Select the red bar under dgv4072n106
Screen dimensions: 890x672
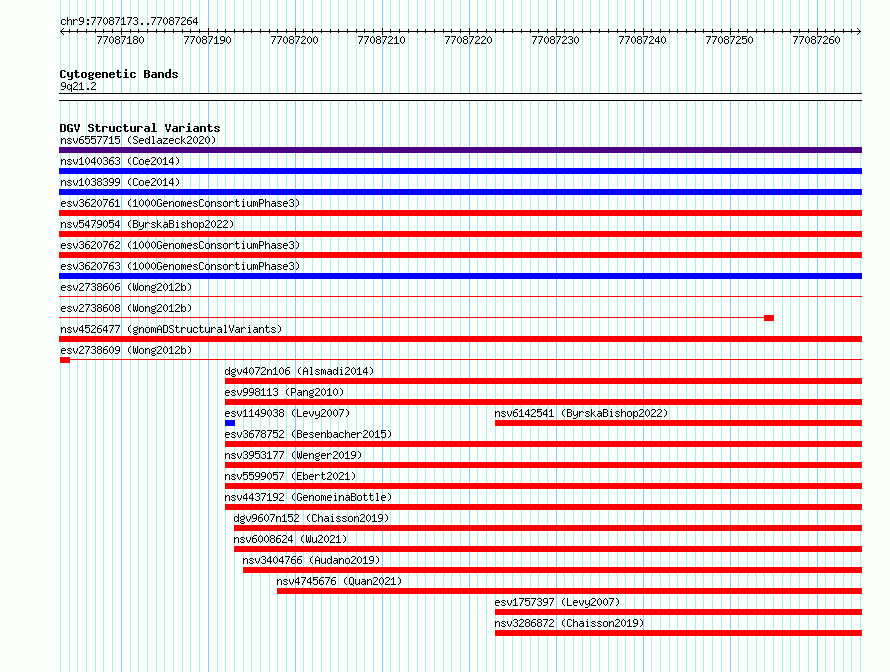tap(544, 381)
